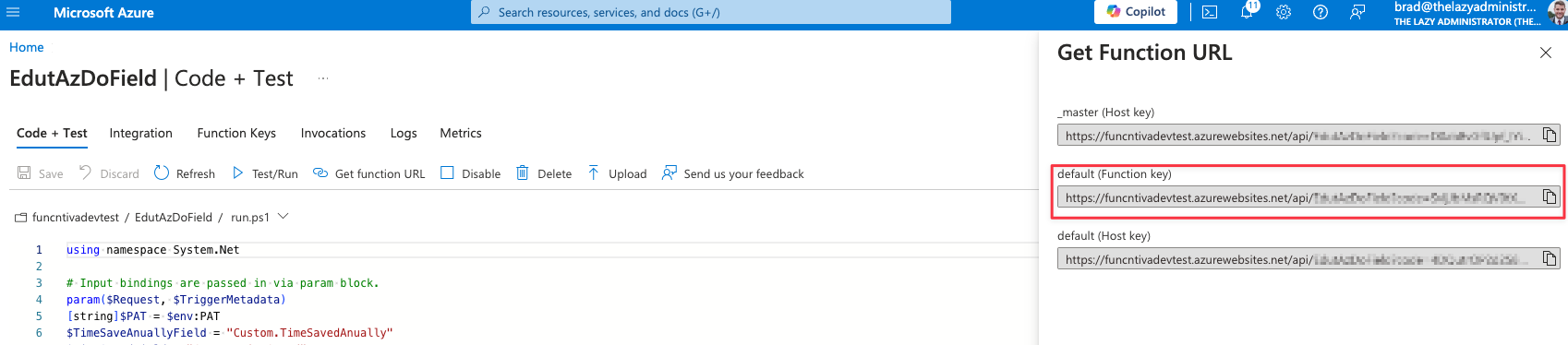Expand the run.ps1 file dropdown
Screen dimensions: 1568x345
(283, 217)
